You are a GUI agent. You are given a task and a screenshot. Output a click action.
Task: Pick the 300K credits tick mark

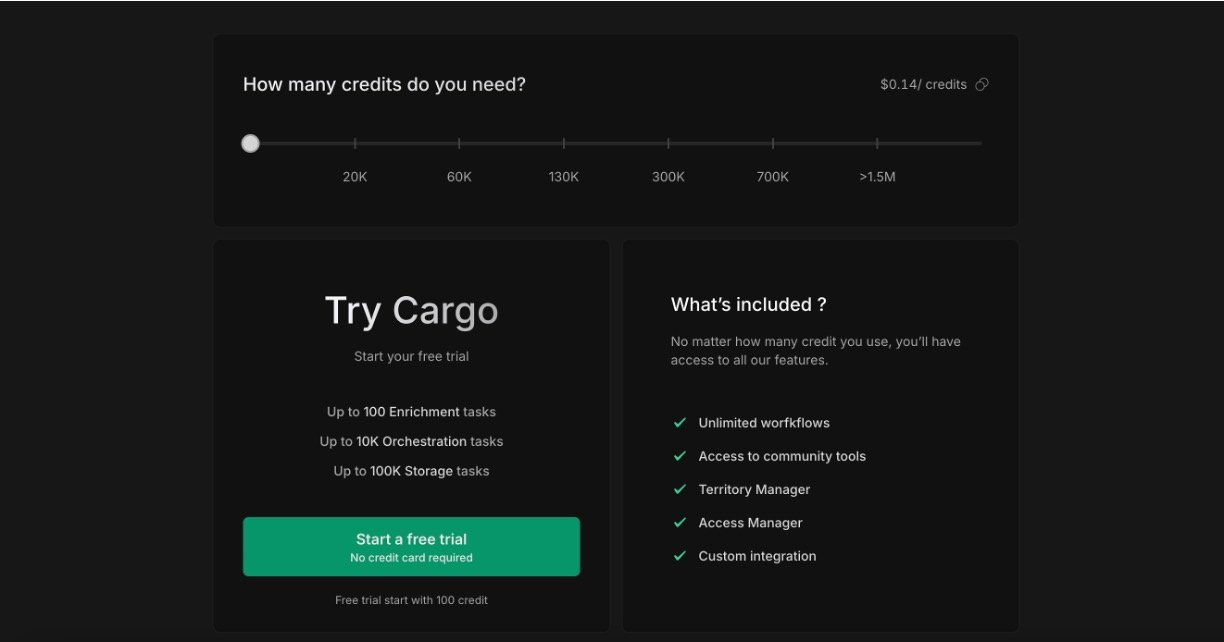pyautogui.click(x=668, y=144)
